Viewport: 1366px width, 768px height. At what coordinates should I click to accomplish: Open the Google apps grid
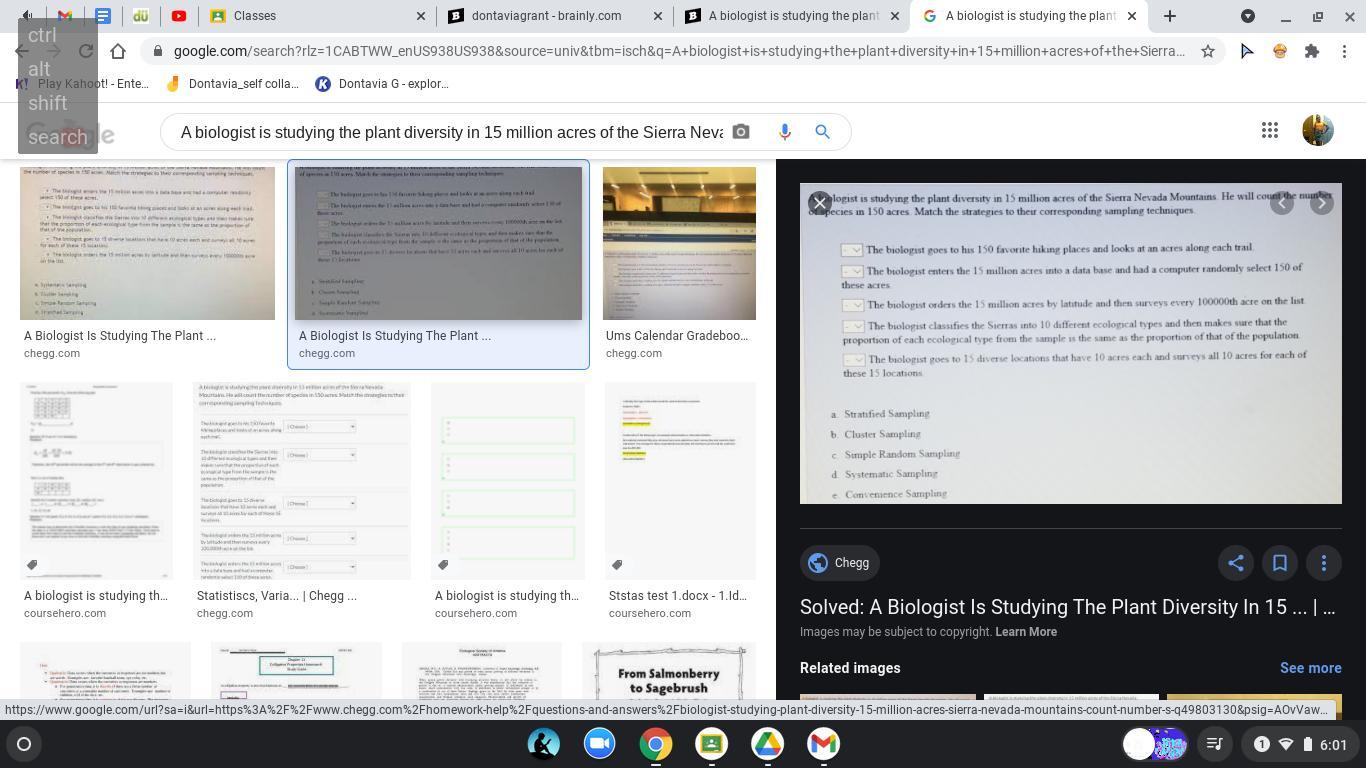(x=1270, y=130)
